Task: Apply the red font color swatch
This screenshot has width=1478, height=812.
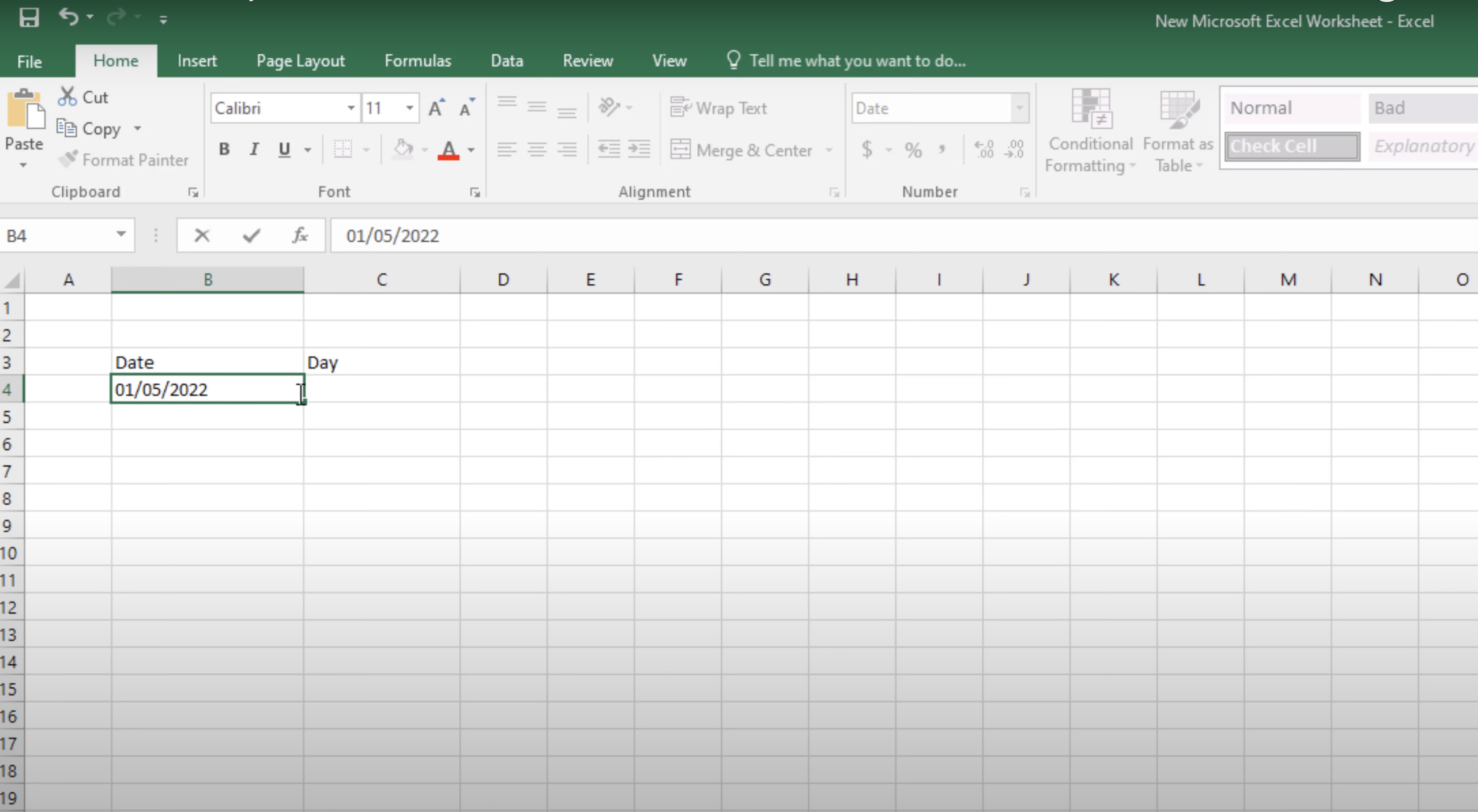Action: click(449, 151)
